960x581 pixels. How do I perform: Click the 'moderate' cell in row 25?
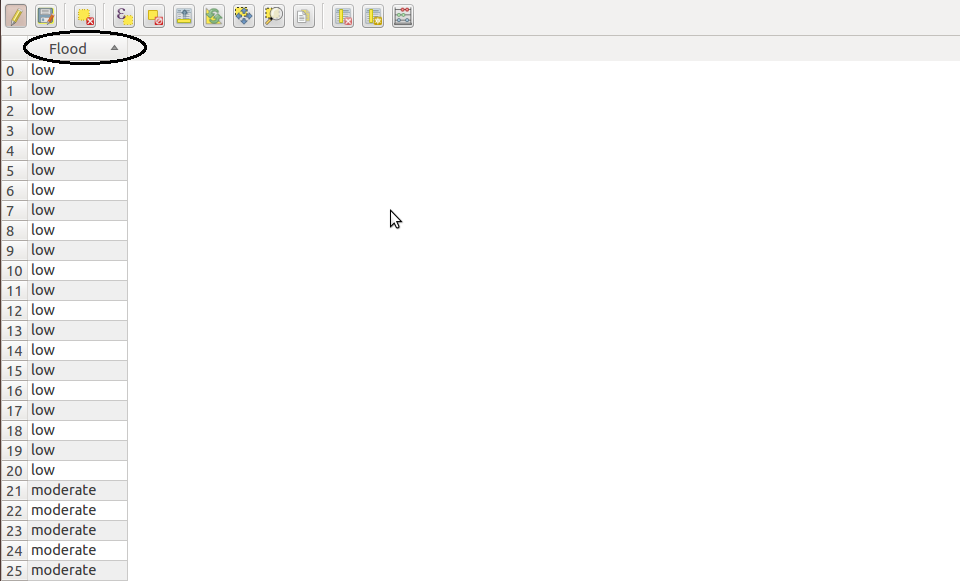[78, 571]
